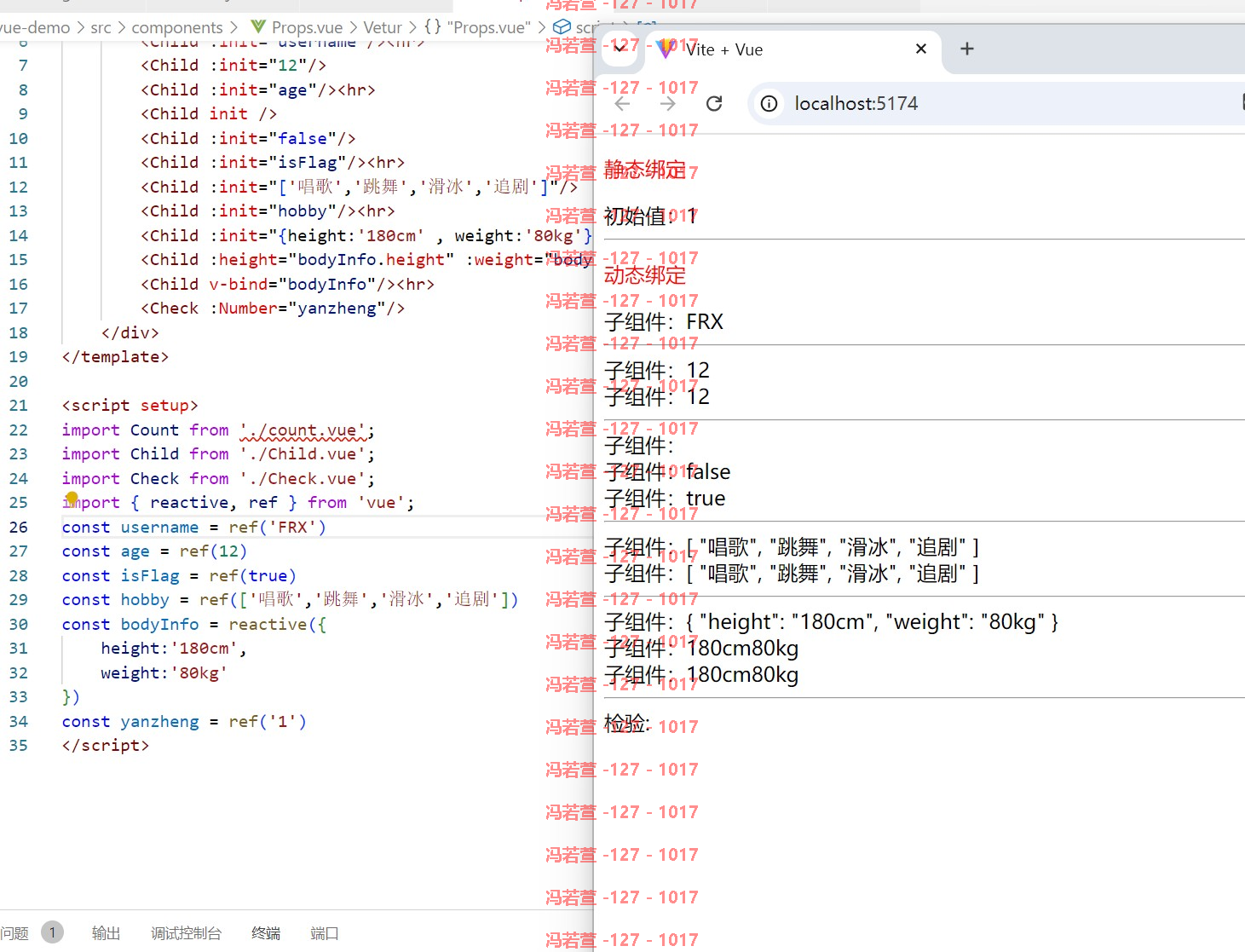View site information for localhost
The width and height of the screenshot is (1245, 952).
[x=769, y=103]
